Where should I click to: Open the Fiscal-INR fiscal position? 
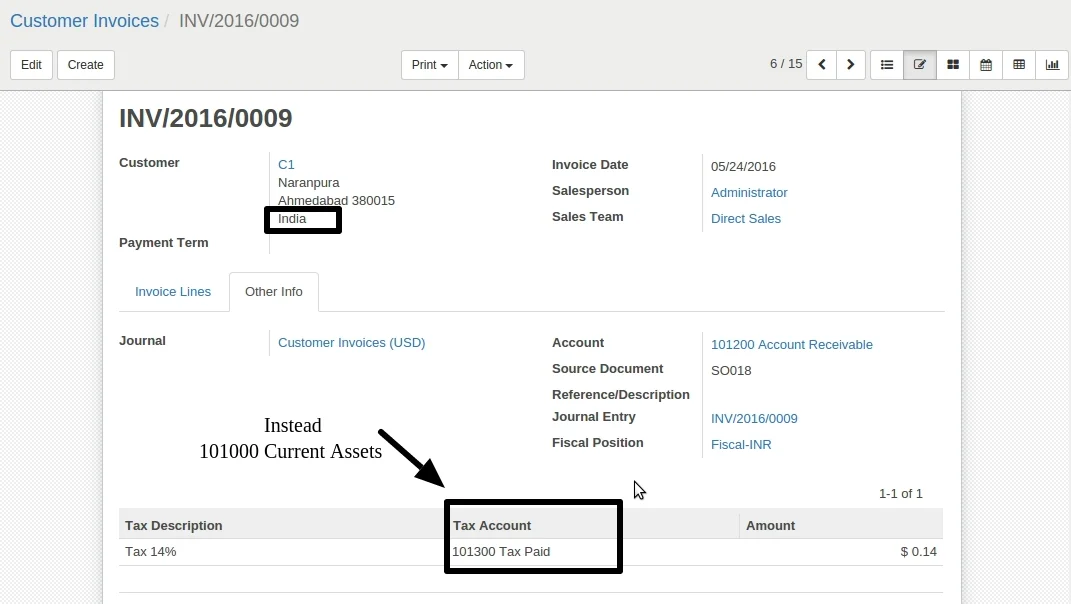[741, 444]
